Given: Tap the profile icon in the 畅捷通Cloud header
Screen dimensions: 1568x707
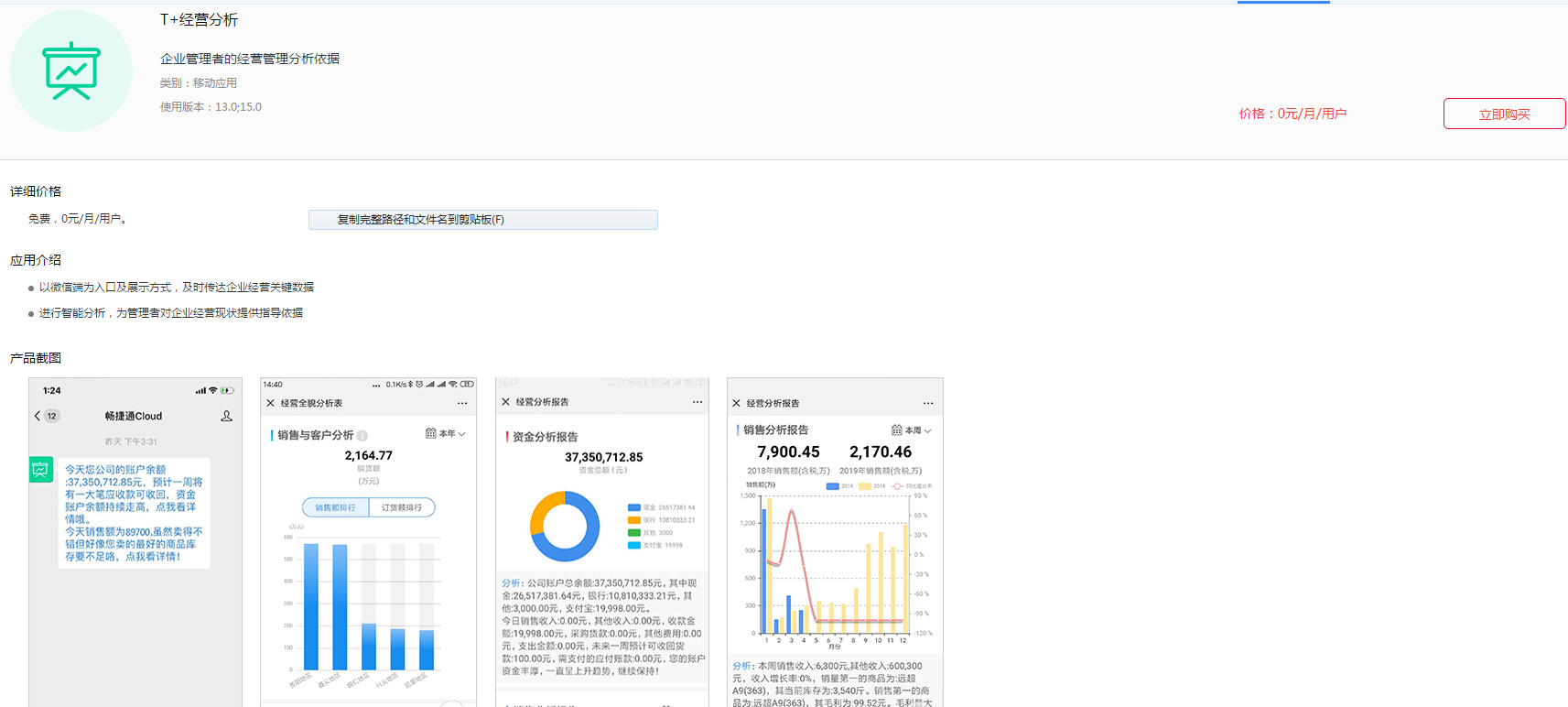Looking at the screenshot, I should coord(226,416).
